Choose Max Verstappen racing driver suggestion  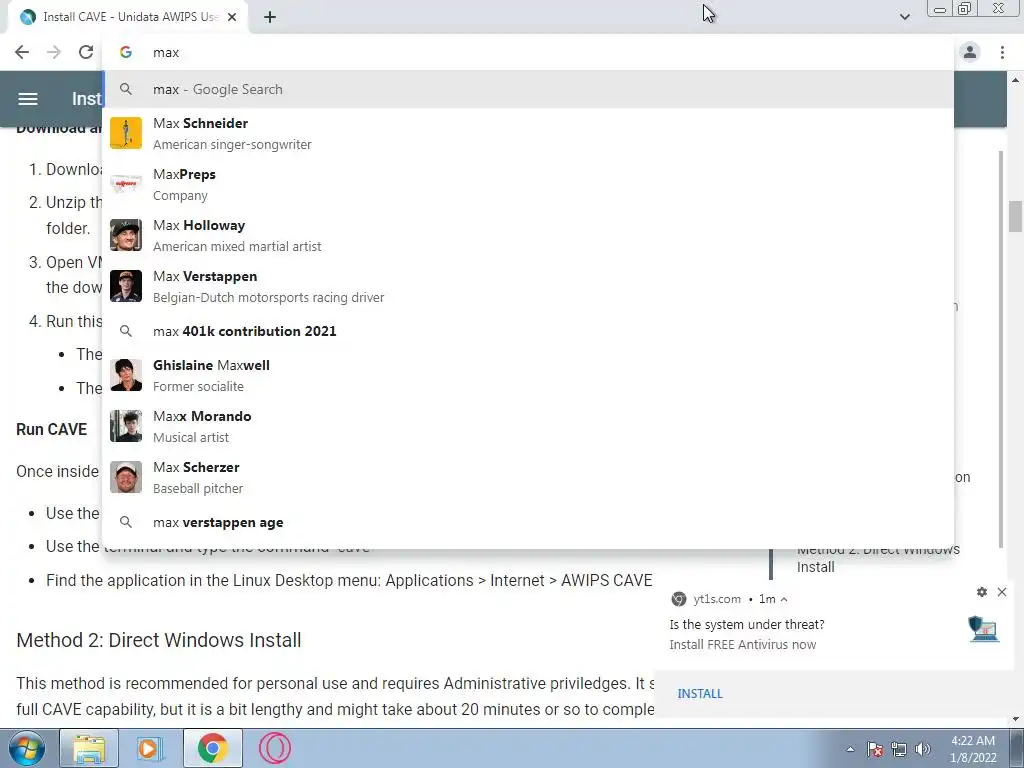point(528,286)
